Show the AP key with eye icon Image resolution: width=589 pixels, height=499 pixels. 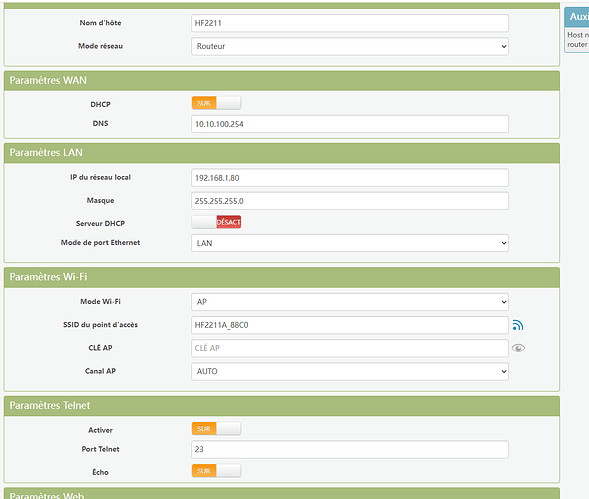tap(518, 348)
